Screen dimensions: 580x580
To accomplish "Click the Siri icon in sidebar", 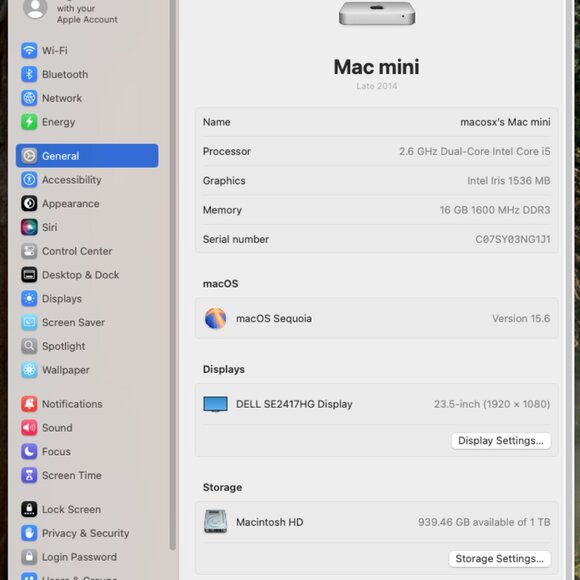I will pyautogui.click(x=29, y=227).
